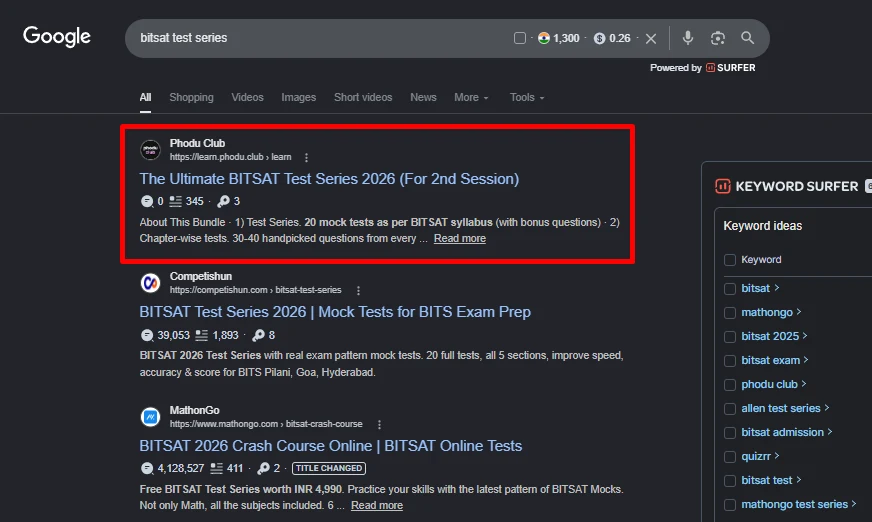
Task: Tick the checkbox for mathongo test series
Action: point(730,505)
